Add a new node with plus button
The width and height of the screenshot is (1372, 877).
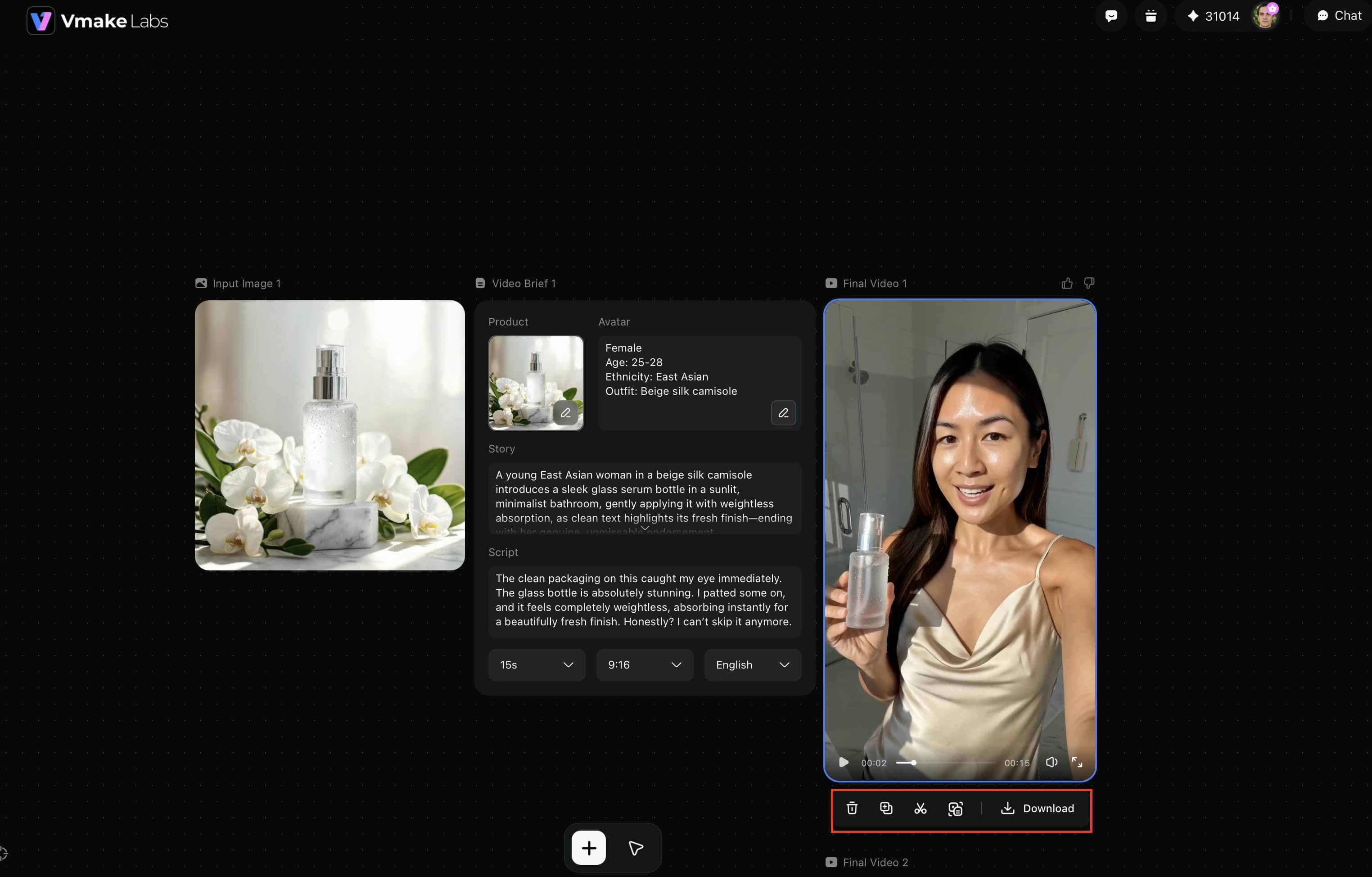pos(589,848)
